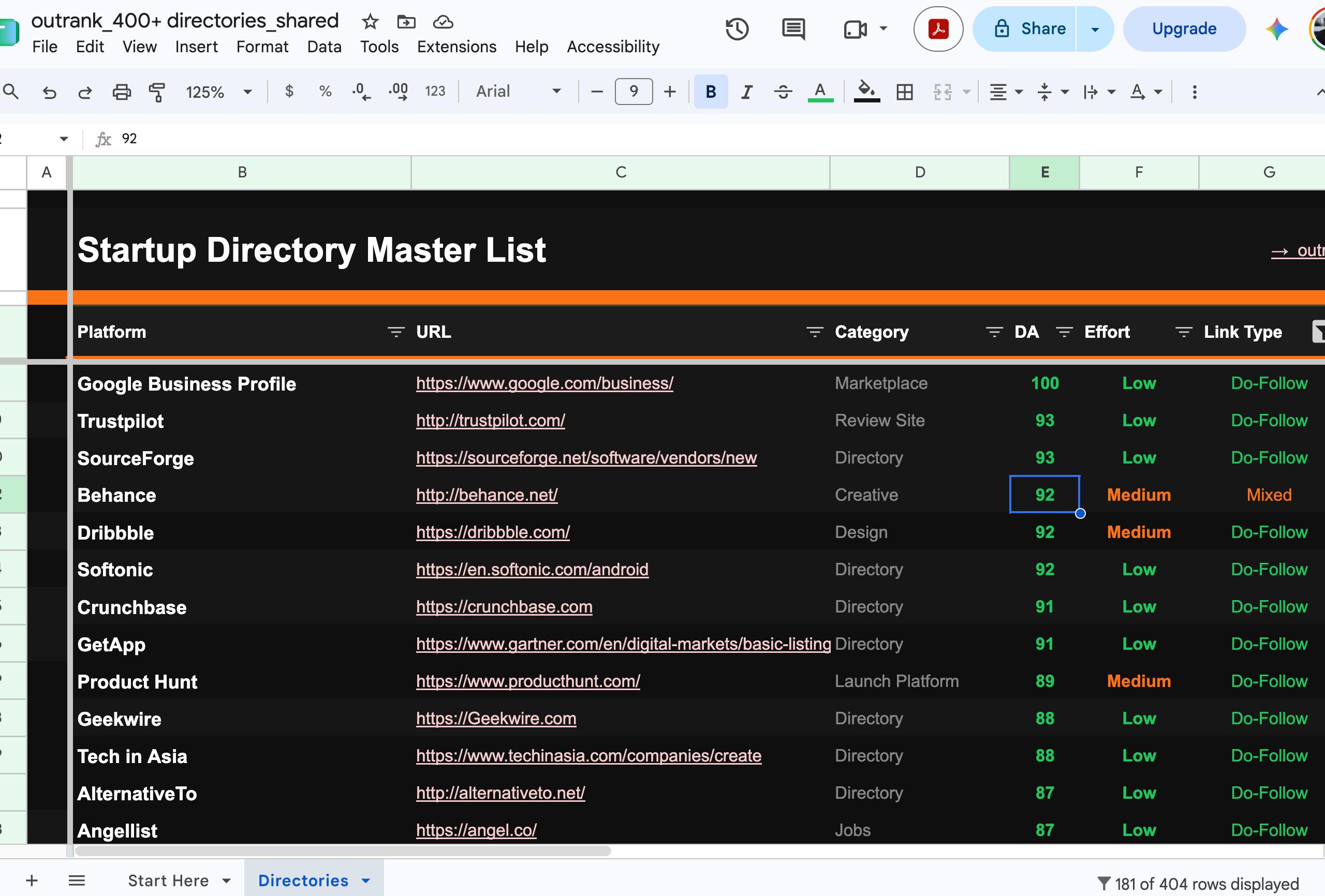Star the outrank directories spreadsheet
This screenshot has width=1325, height=896.
coord(370,22)
